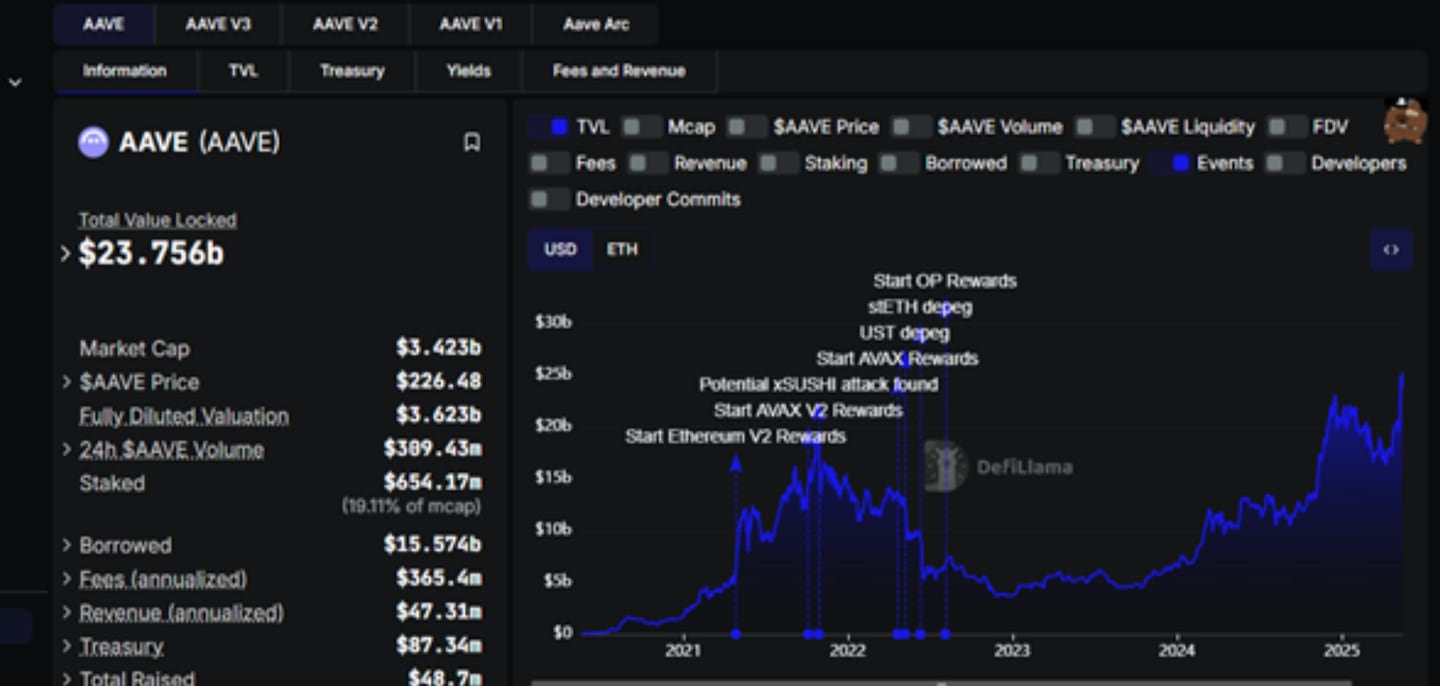The height and width of the screenshot is (686, 1440).
Task: Click the 19.11% of mcap text
Action: pyautogui.click(x=411, y=507)
